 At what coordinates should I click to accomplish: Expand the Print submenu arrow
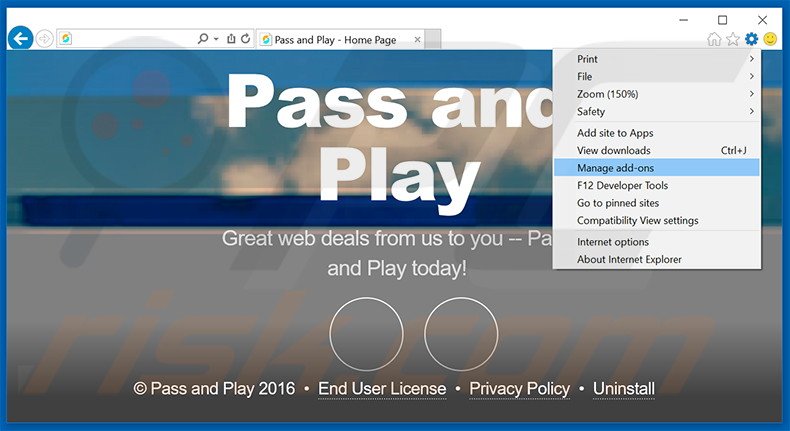click(x=752, y=59)
